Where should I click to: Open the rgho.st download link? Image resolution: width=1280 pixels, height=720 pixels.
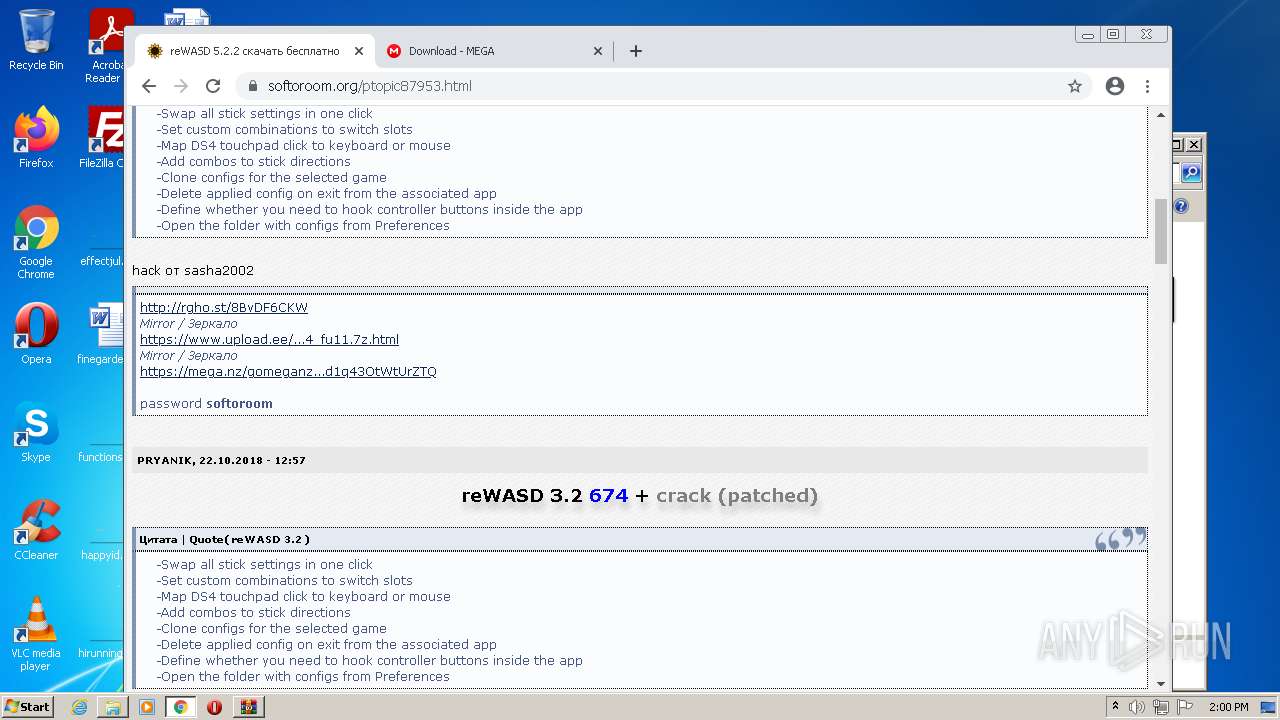pyautogui.click(x=224, y=307)
